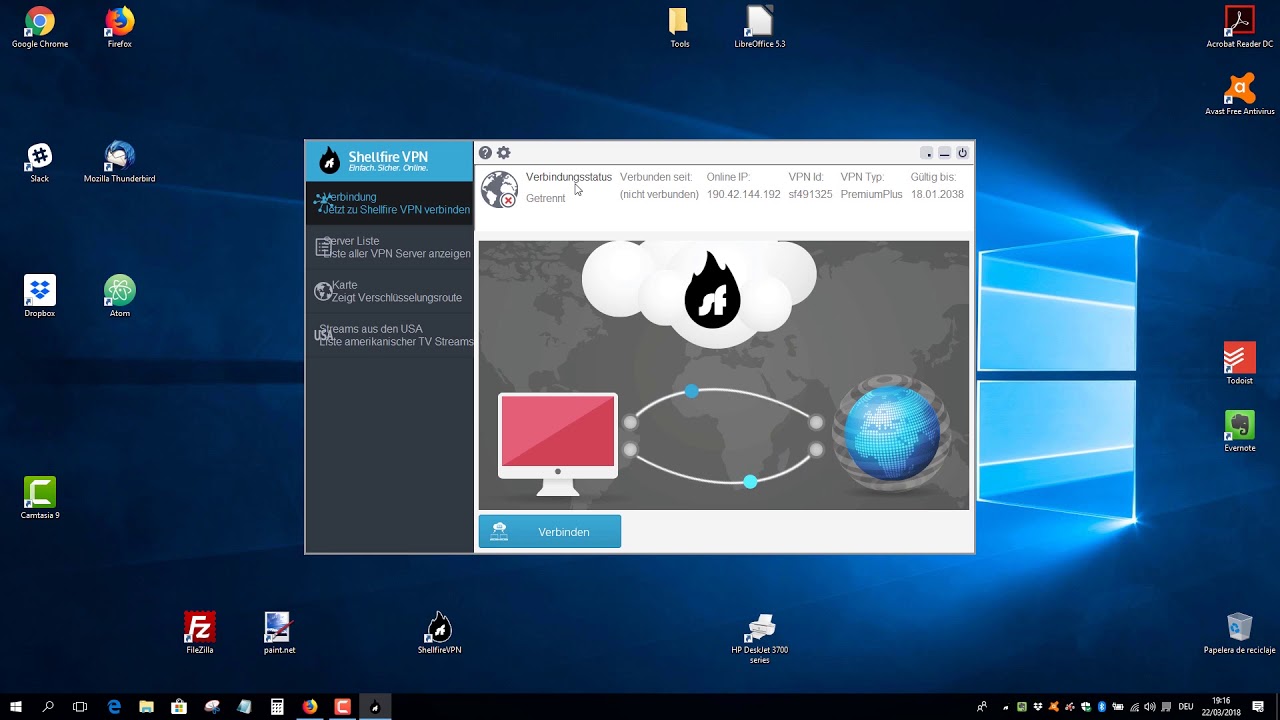Open the Action Center notifications icon
This screenshot has width=1280, height=720.
(1258, 706)
